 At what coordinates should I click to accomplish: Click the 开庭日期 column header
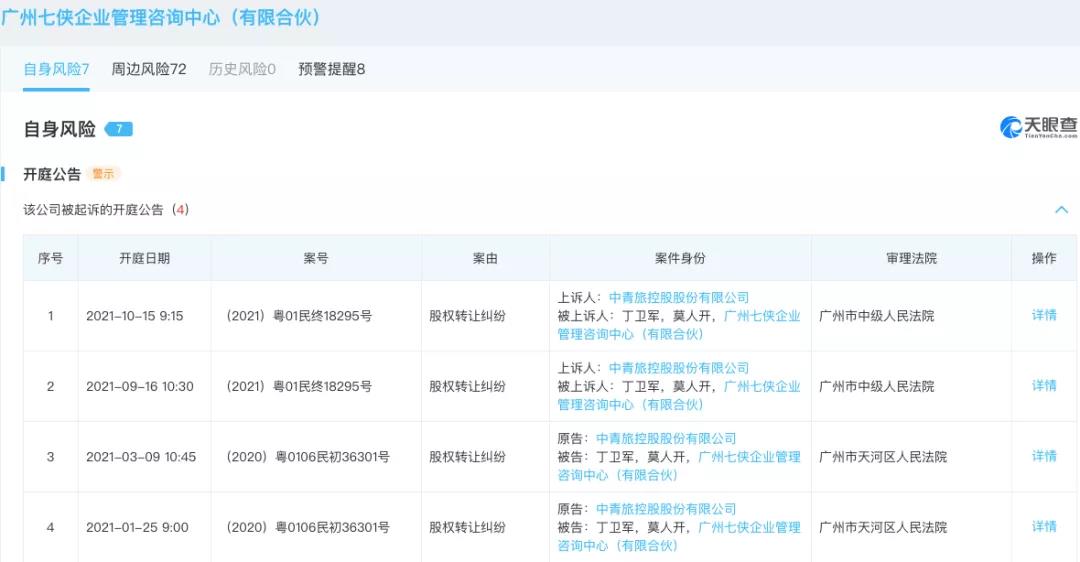(144, 258)
